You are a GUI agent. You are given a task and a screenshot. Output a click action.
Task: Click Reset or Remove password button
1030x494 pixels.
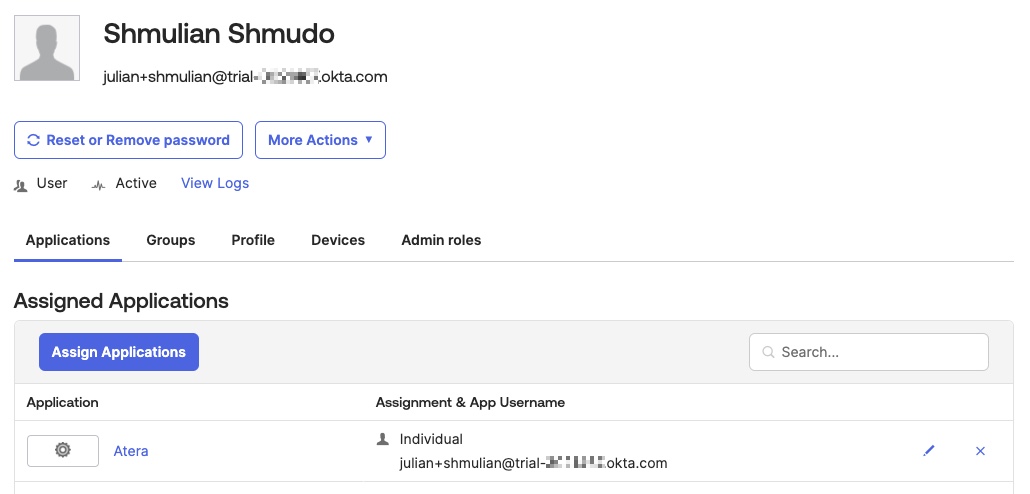coord(128,140)
